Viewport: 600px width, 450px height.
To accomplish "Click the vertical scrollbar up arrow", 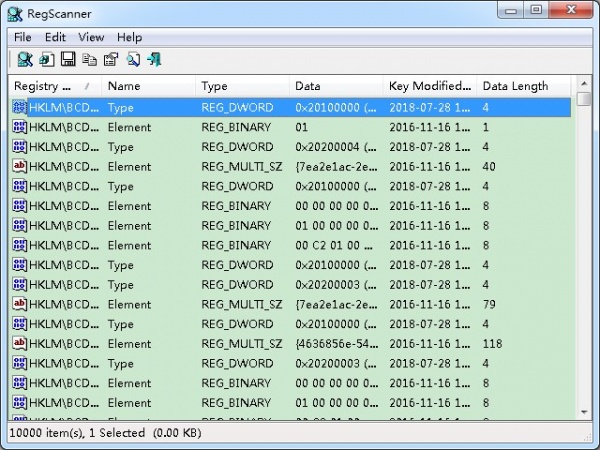I will 584,83.
